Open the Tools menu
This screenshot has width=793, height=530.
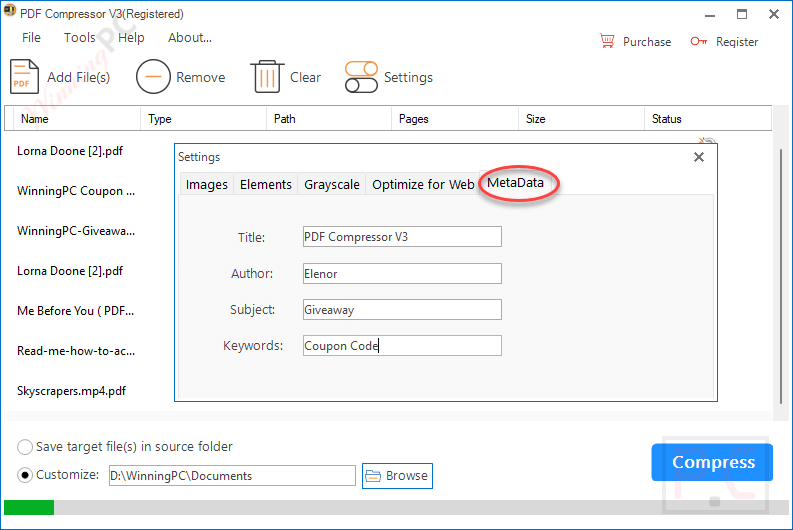(x=79, y=38)
